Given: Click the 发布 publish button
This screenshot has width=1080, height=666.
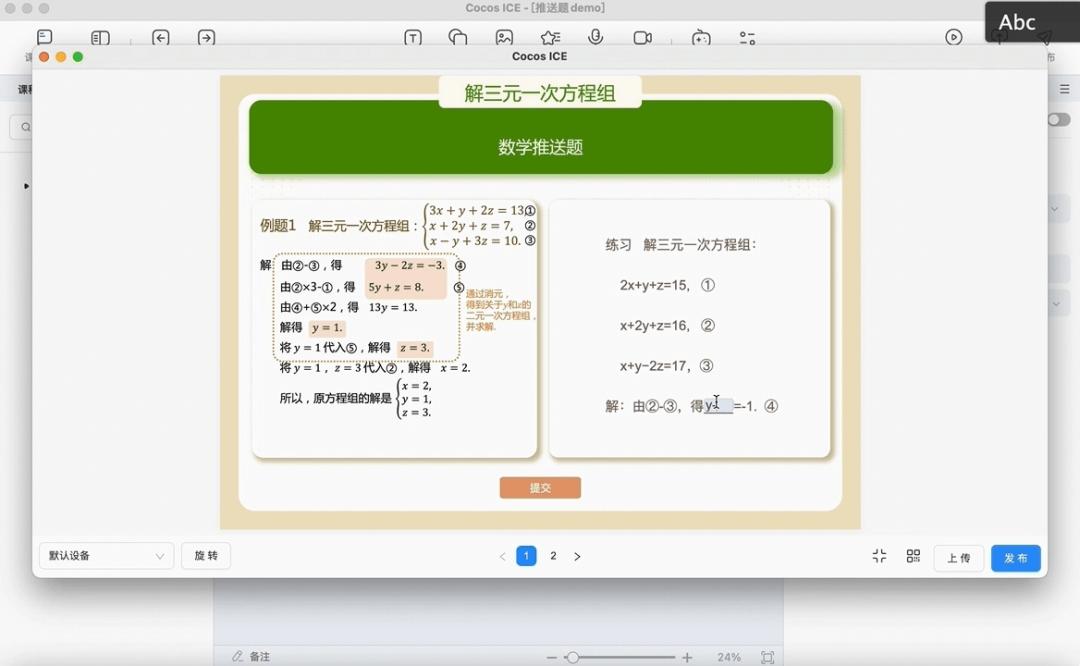Looking at the screenshot, I should (1016, 558).
